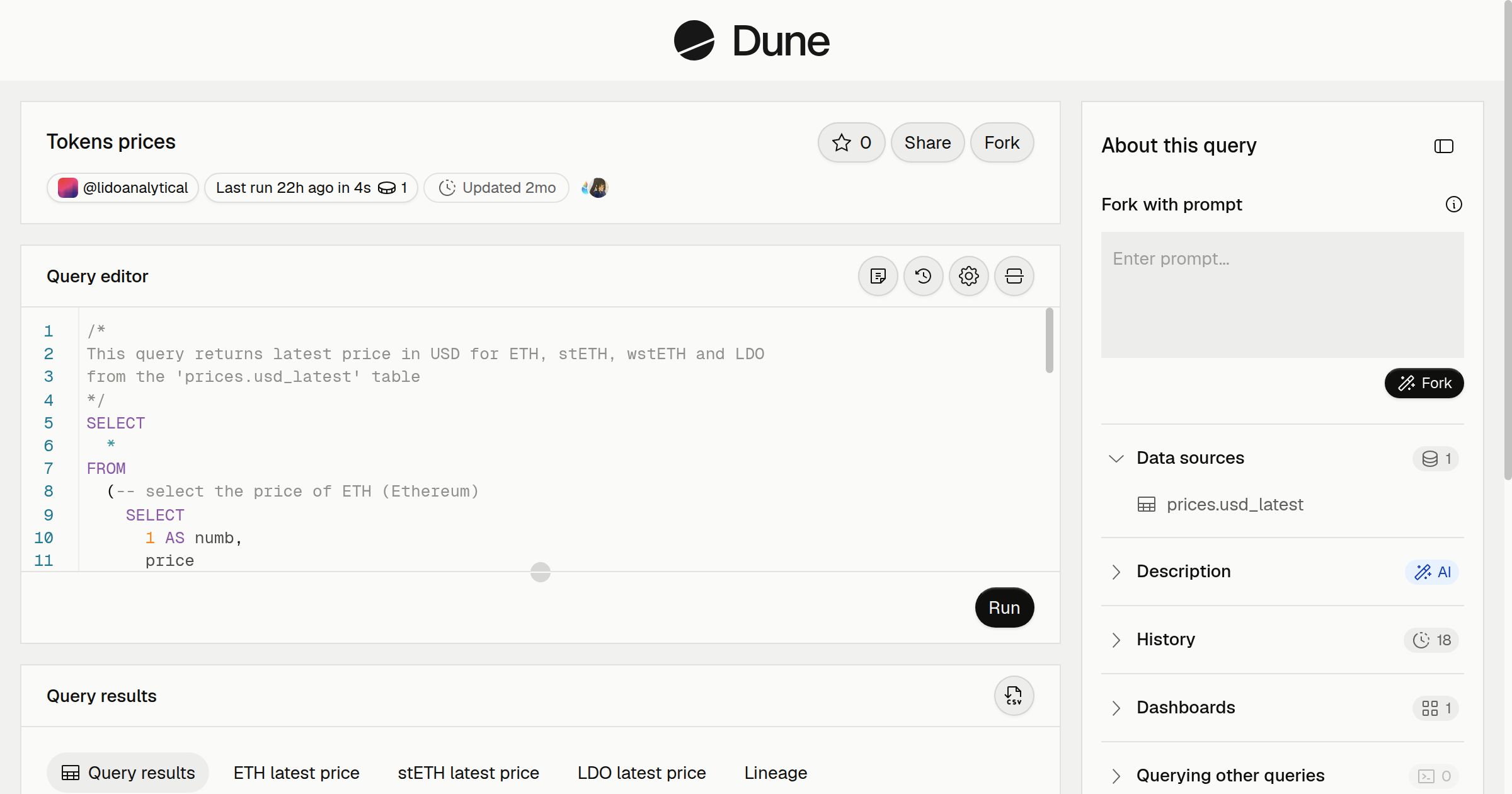Image resolution: width=1512 pixels, height=794 pixels.
Task: Click the editor resize handle circle
Action: click(x=541, y=572)
